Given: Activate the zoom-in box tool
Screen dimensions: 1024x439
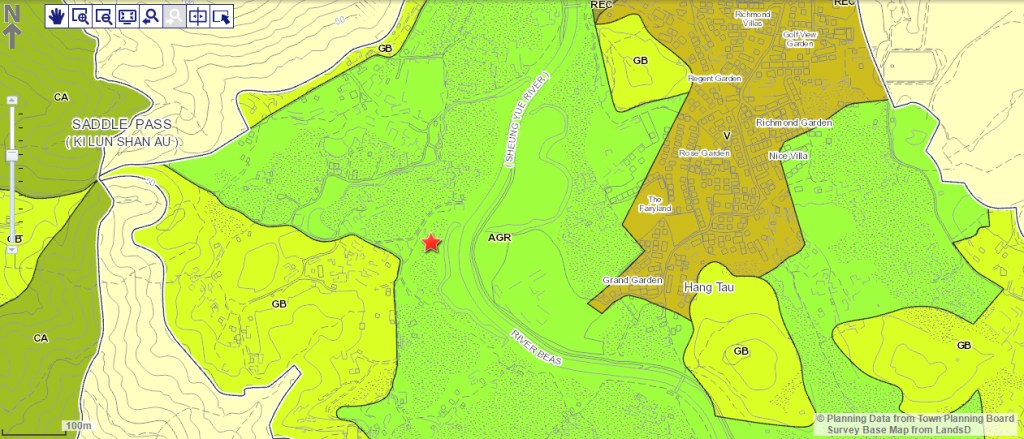Looking at the screenshot, I should [x=80, y=16].
